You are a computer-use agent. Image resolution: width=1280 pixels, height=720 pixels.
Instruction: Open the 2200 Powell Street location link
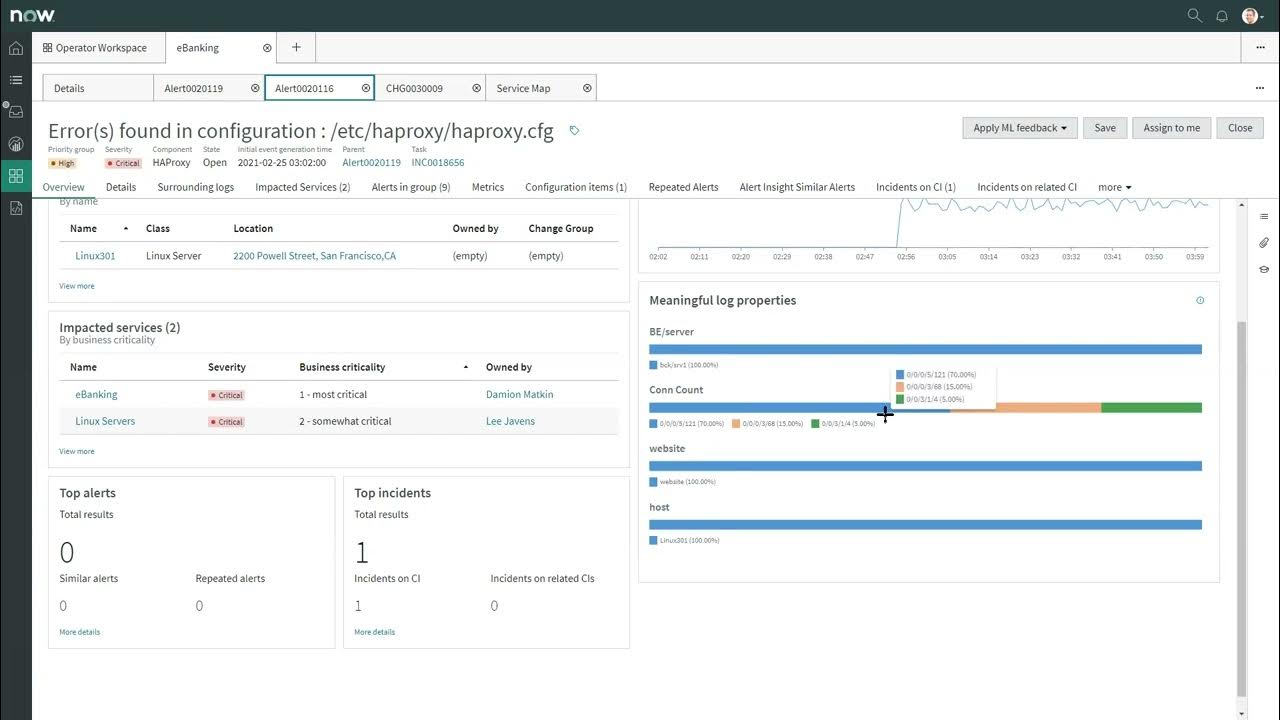314,256
